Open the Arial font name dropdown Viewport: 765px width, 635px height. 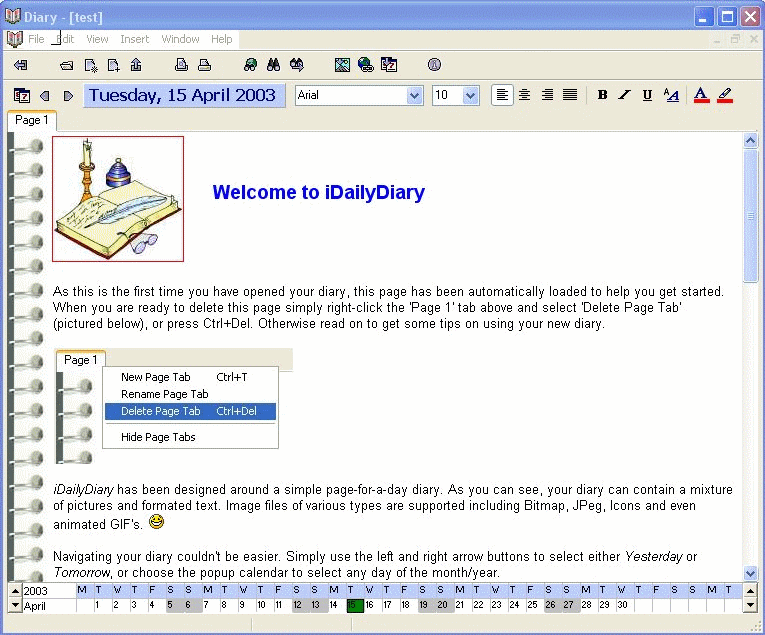tap(415, 96)
